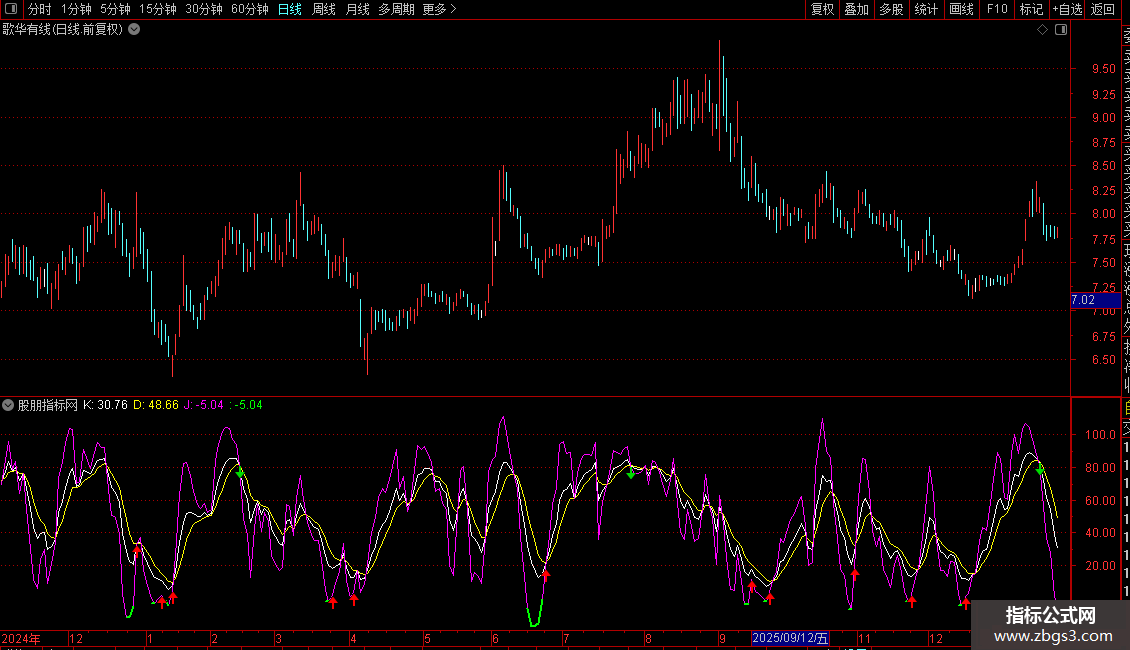The width and height of the screenshot is (1130, 650).
Task: Select the 5分钟 period
Action: tap(115, 9)
